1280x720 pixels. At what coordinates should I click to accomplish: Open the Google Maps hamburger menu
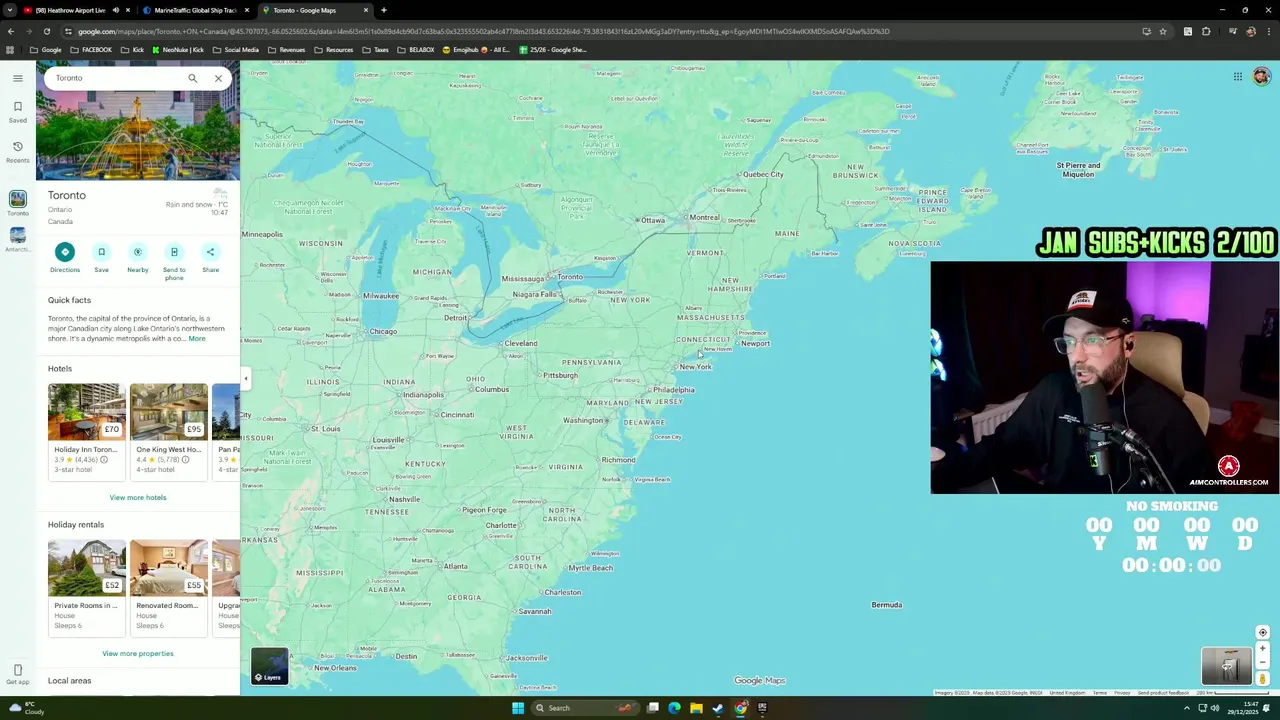tap(17, 78)
